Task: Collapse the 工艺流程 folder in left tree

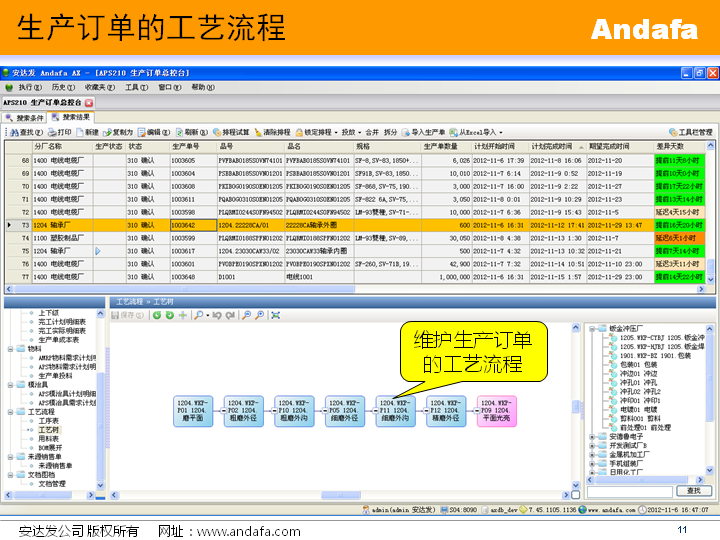Action: [x=10, y=411]
